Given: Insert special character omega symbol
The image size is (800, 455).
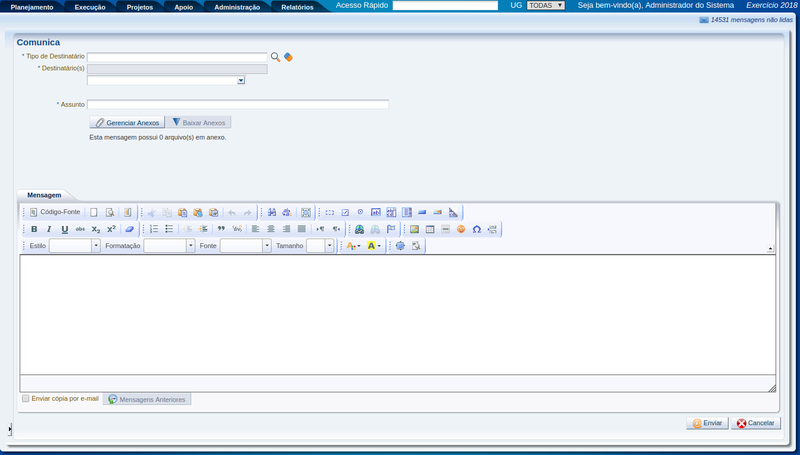Looking at the screenshot, I should pos(477,229).
